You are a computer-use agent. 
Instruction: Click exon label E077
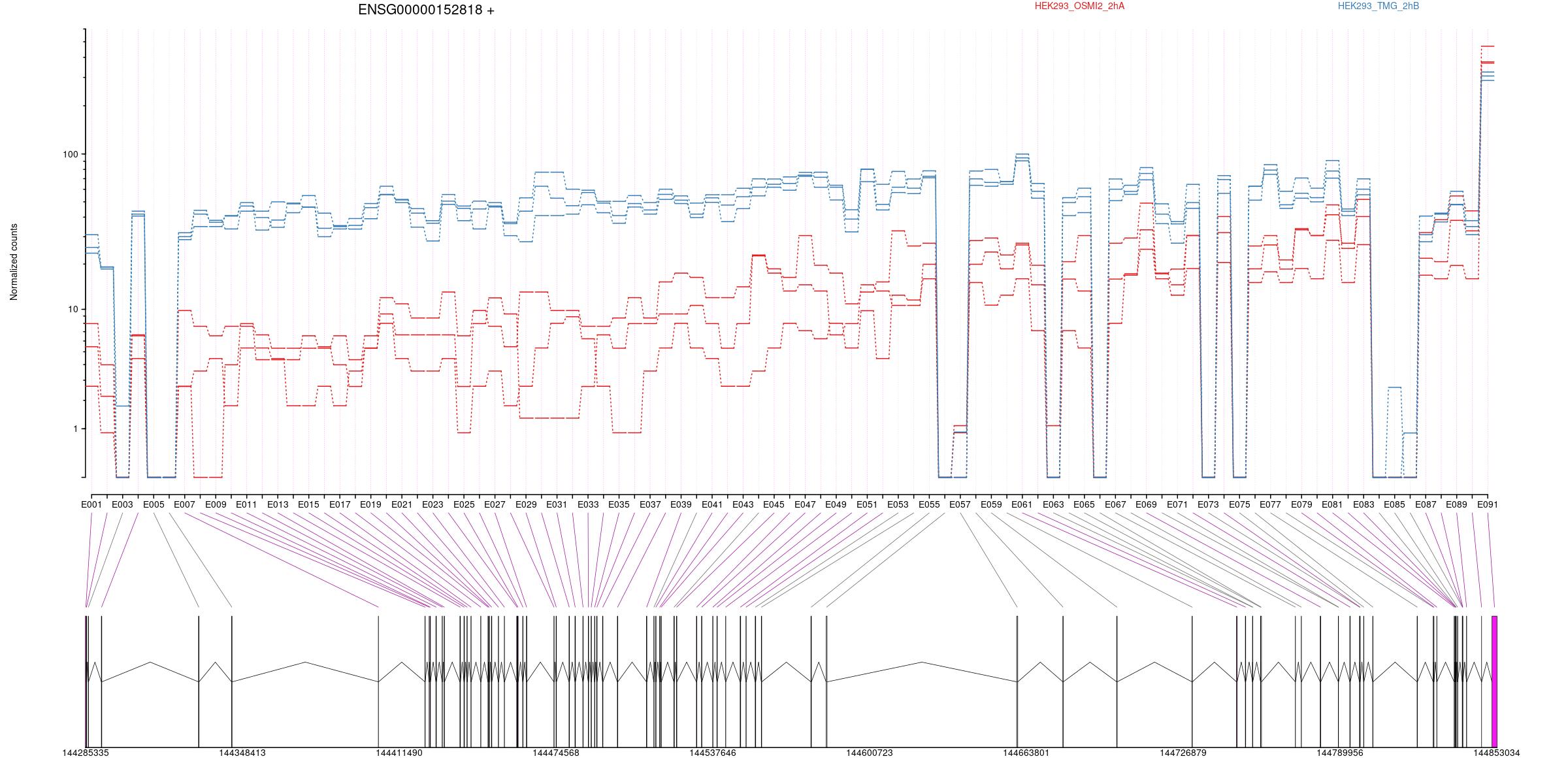(x=1271, y=504)
